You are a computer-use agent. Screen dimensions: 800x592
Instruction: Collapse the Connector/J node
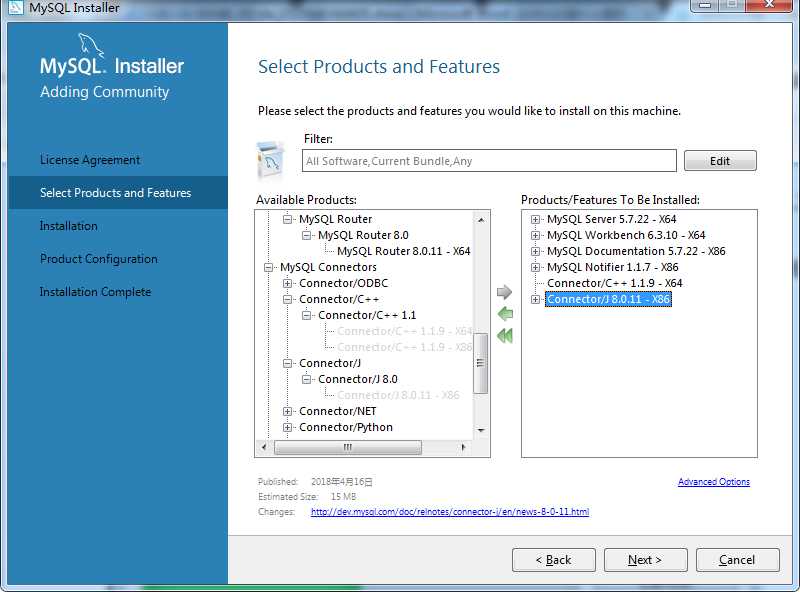(287, 363)
